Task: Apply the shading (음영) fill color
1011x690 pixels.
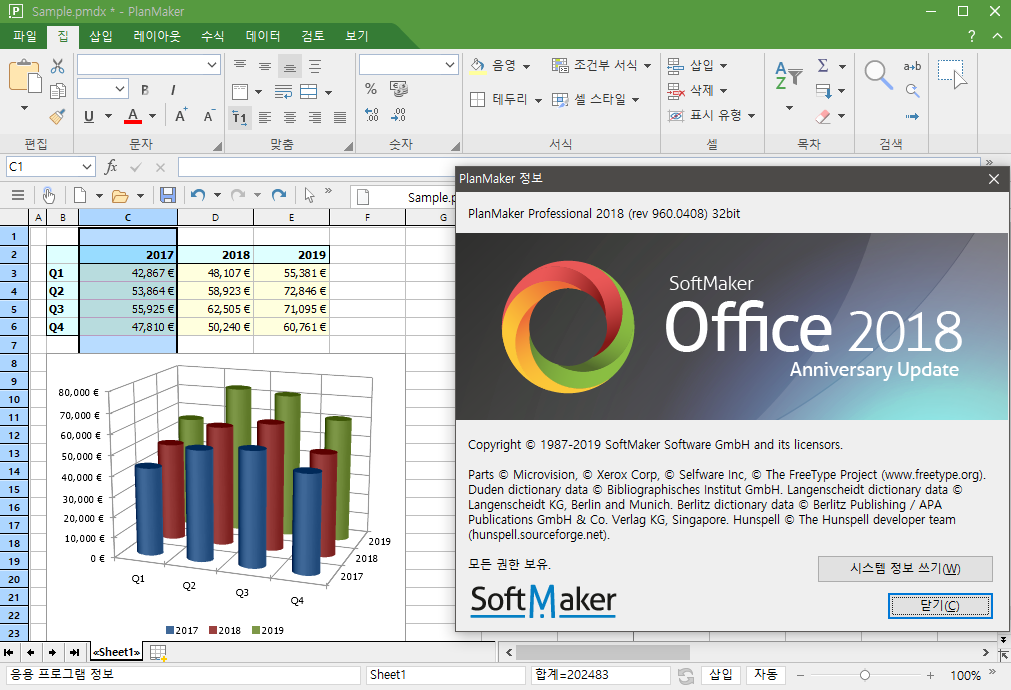Action: [478, 66]
